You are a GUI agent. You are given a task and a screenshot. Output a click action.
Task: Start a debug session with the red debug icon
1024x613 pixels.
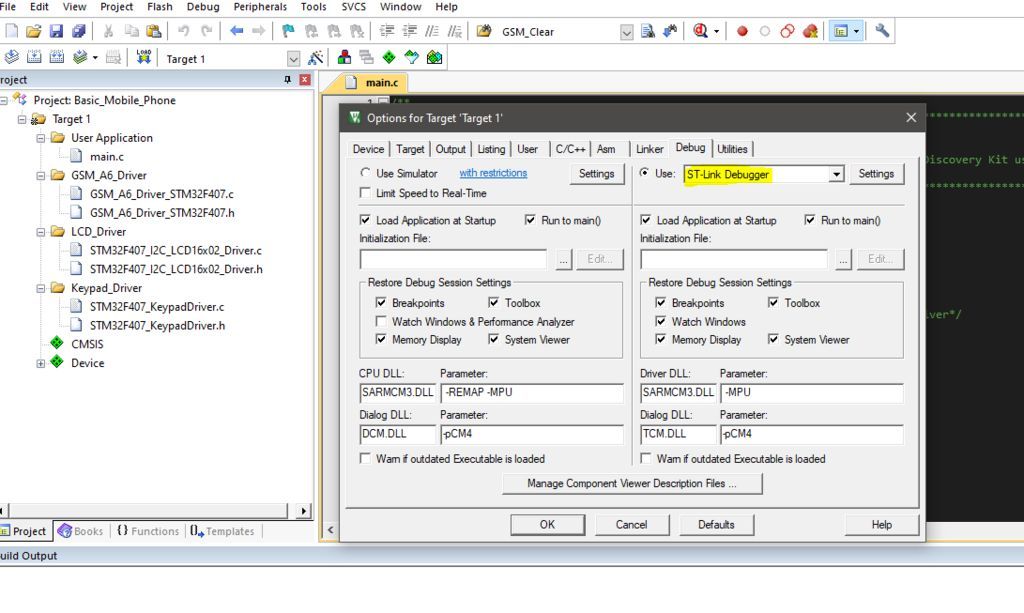click(701, 30)
